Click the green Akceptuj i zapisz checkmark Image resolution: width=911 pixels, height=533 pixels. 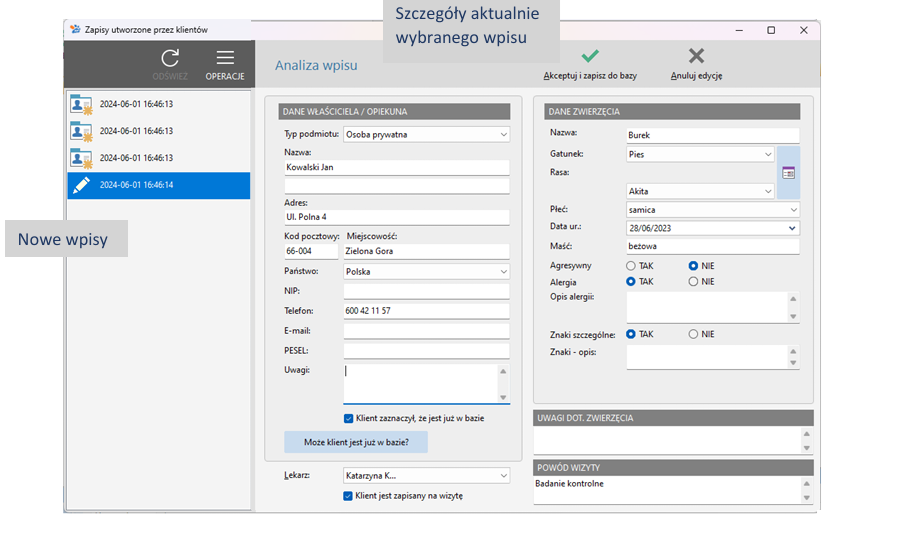click(x=590, y=56)
